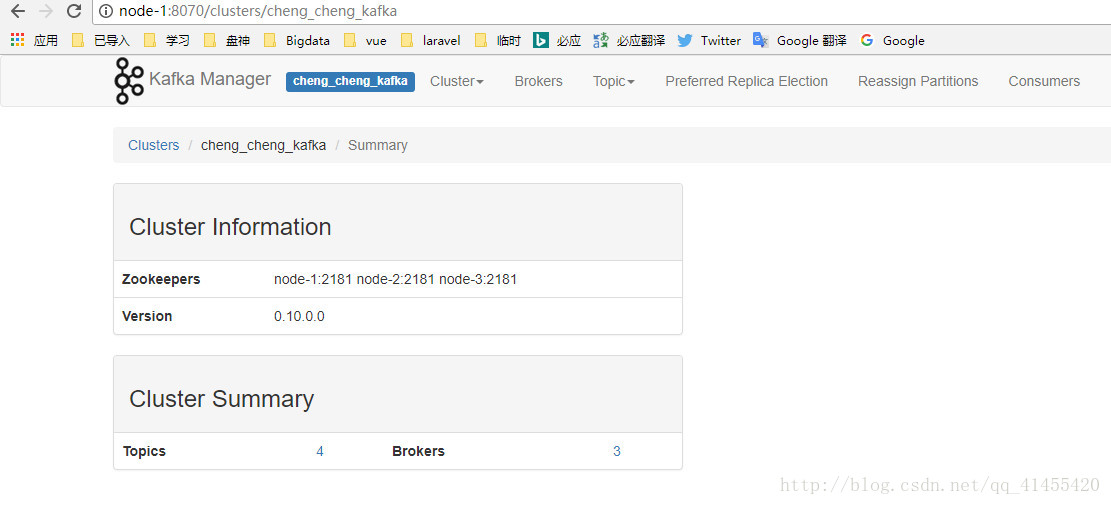1111x505 pixels.
Task: Click the Kafka Manager logo icon
Action: [129, 81]
